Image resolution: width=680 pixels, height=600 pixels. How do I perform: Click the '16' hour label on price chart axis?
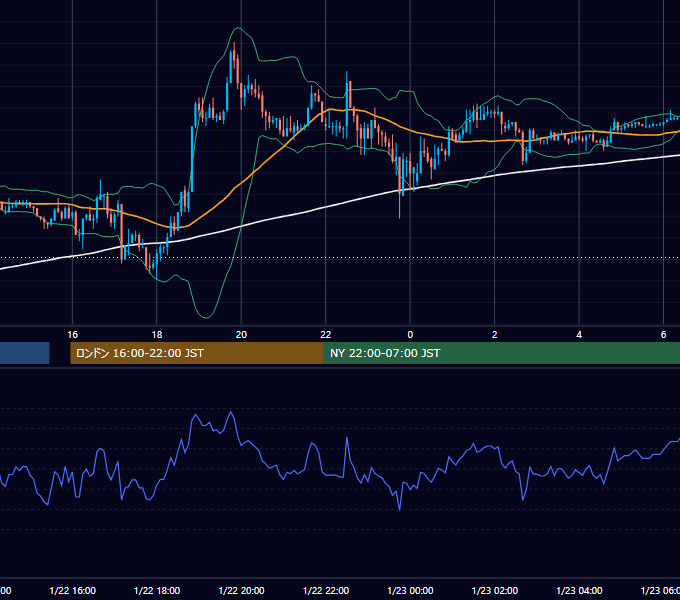tap(72, 335)
